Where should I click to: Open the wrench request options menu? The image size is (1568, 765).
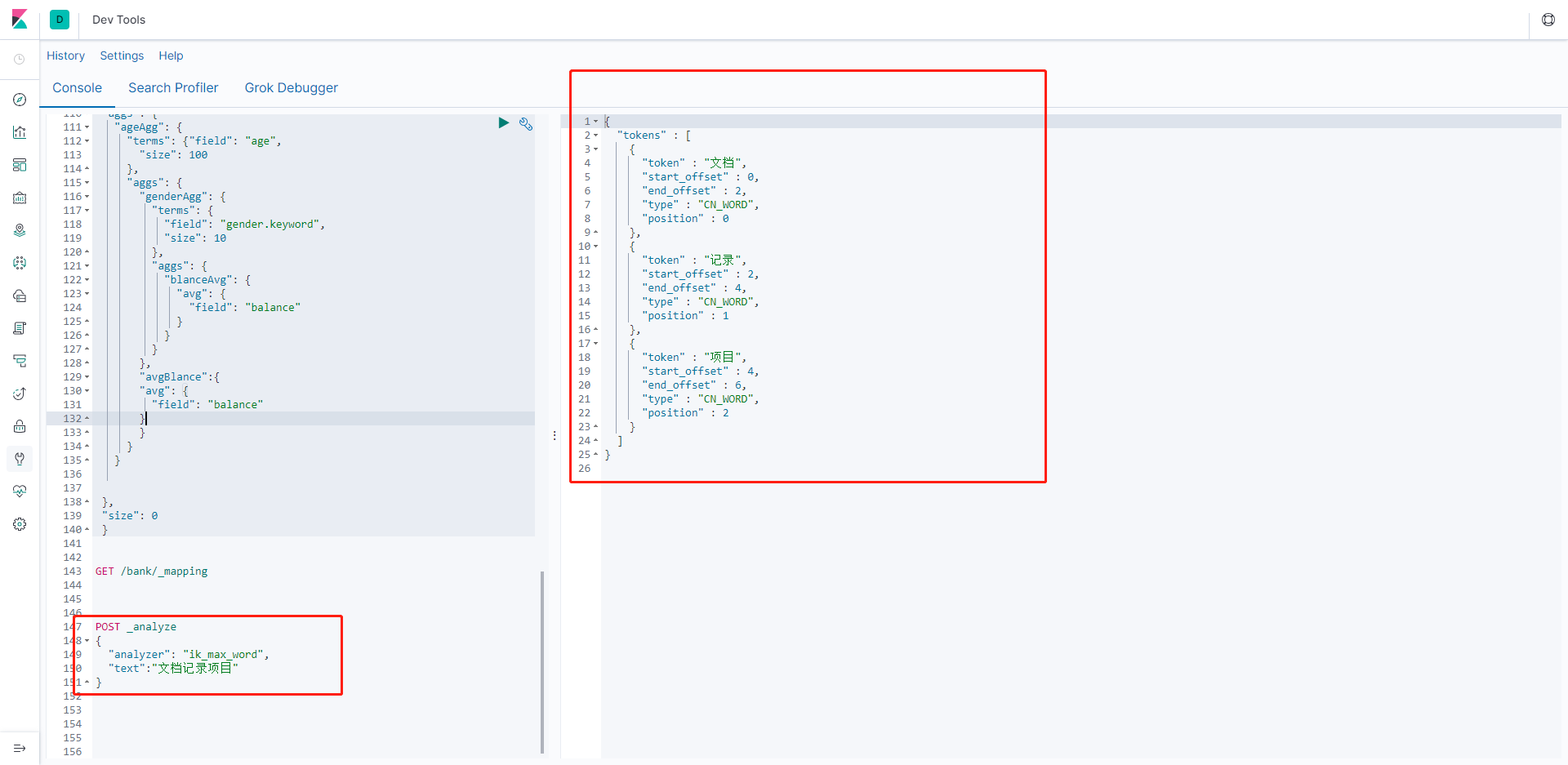pyautogui.click(x=526, y=124)
